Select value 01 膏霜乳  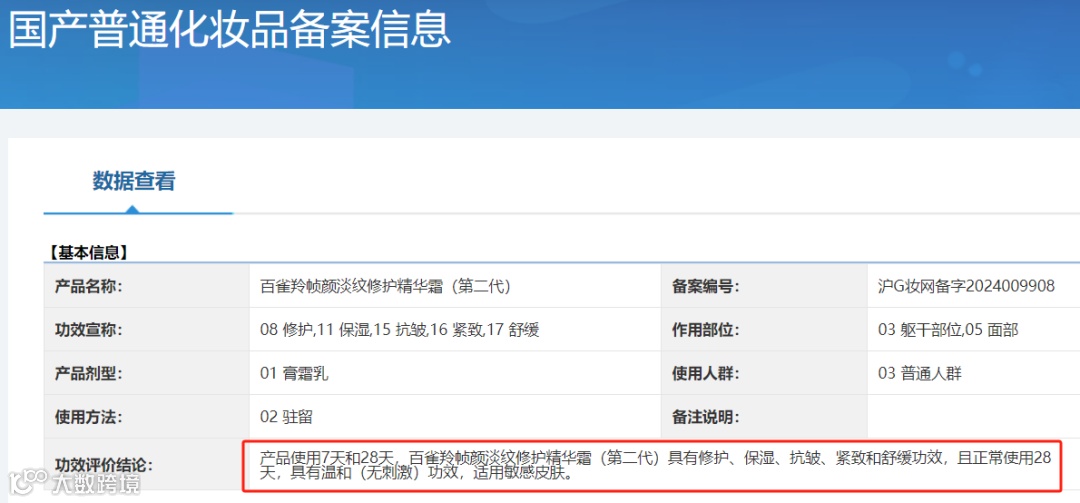(x=295, y=374)
